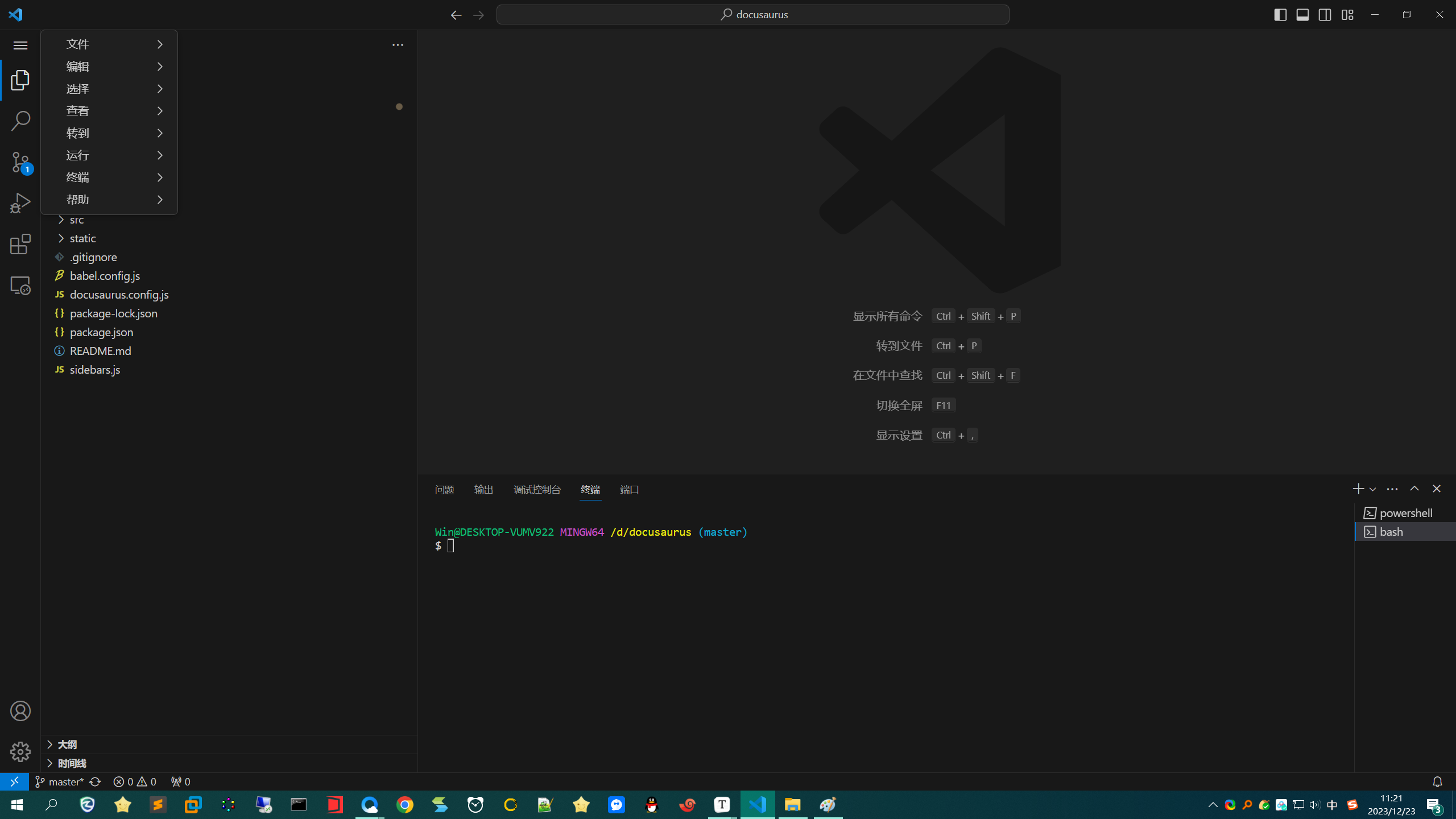Open babel.config.js file
Screen dimensions: 1456x819
(x=229, y=276)
